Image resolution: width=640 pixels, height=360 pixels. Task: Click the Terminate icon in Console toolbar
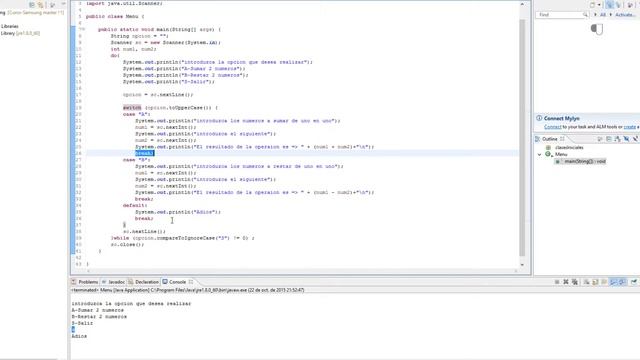[557, 282]
